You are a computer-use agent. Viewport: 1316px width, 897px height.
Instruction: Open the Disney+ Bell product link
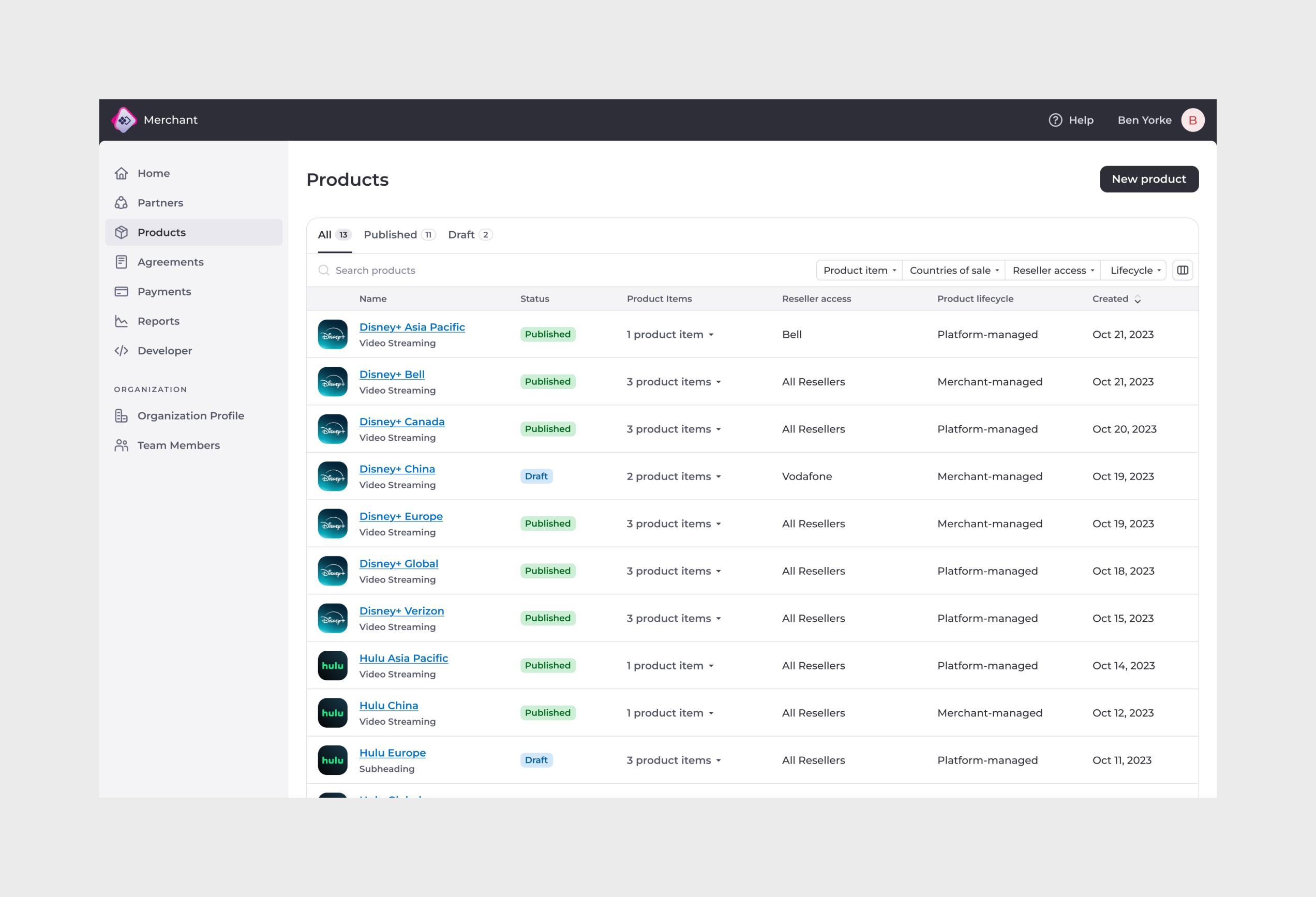click(392, 375)
